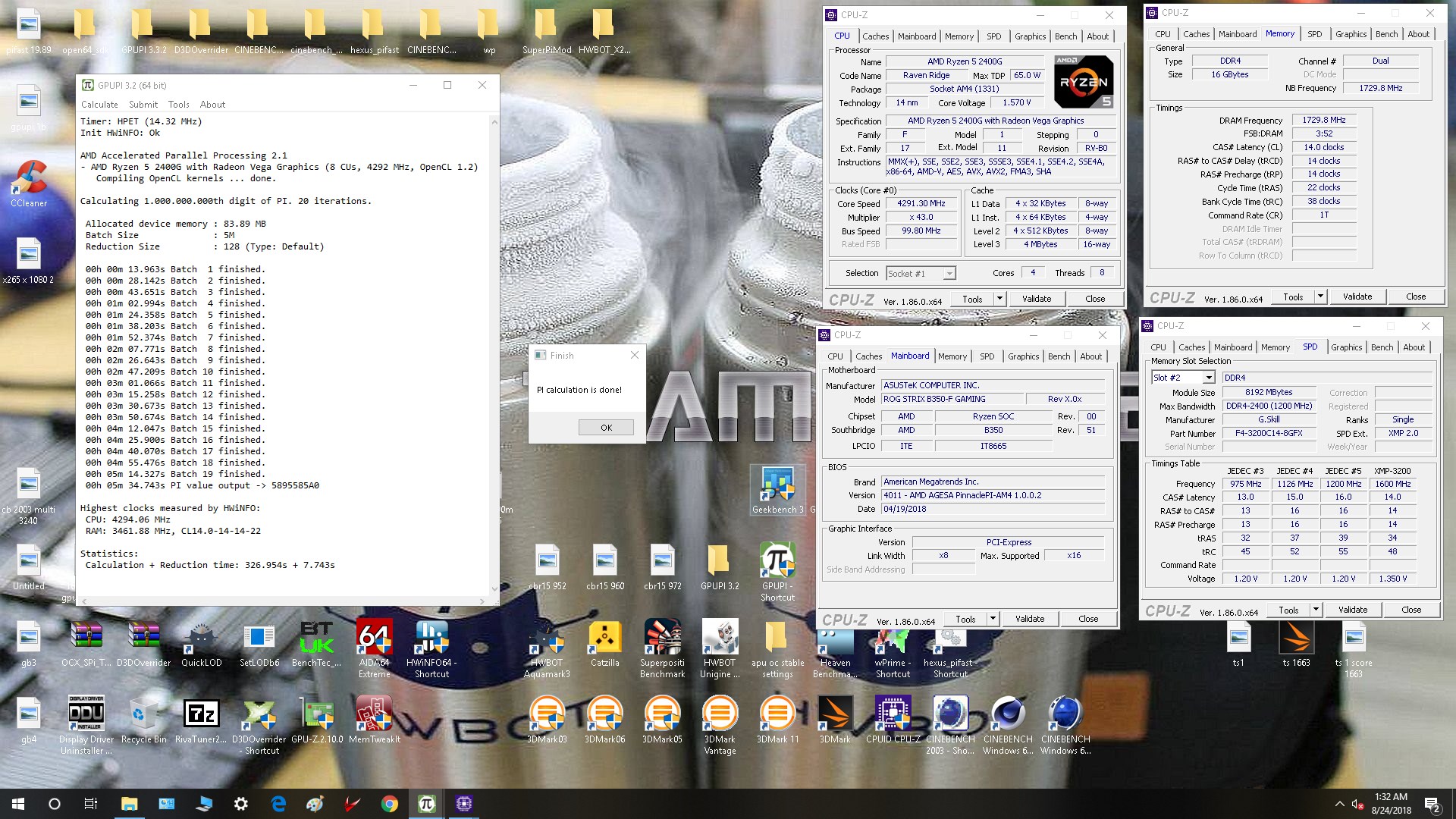The image size is (1456, 819).
Task: Open Microsoft Edge from the taskbar
Action: (278, 804)
